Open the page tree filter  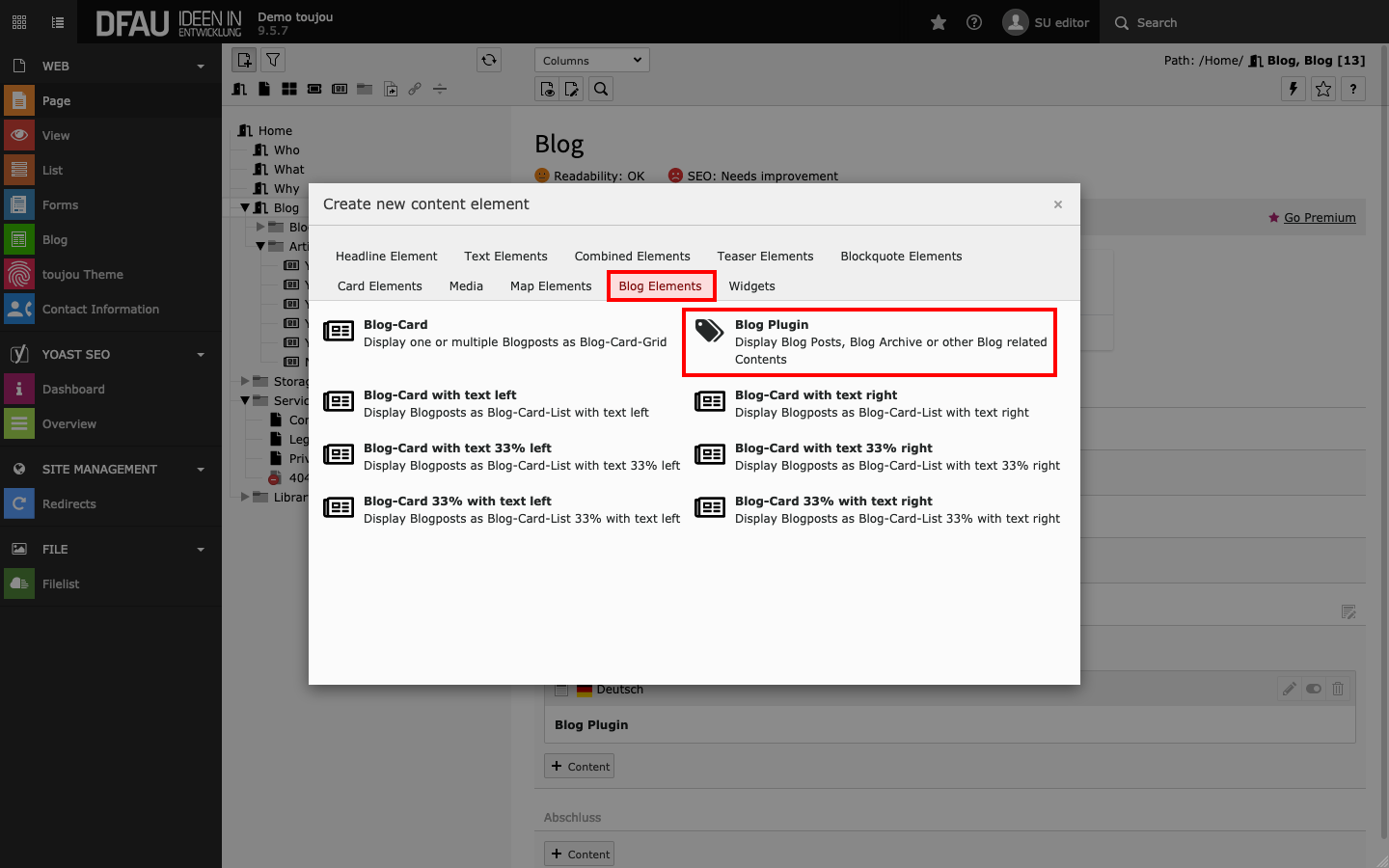(x=273, y=60)
